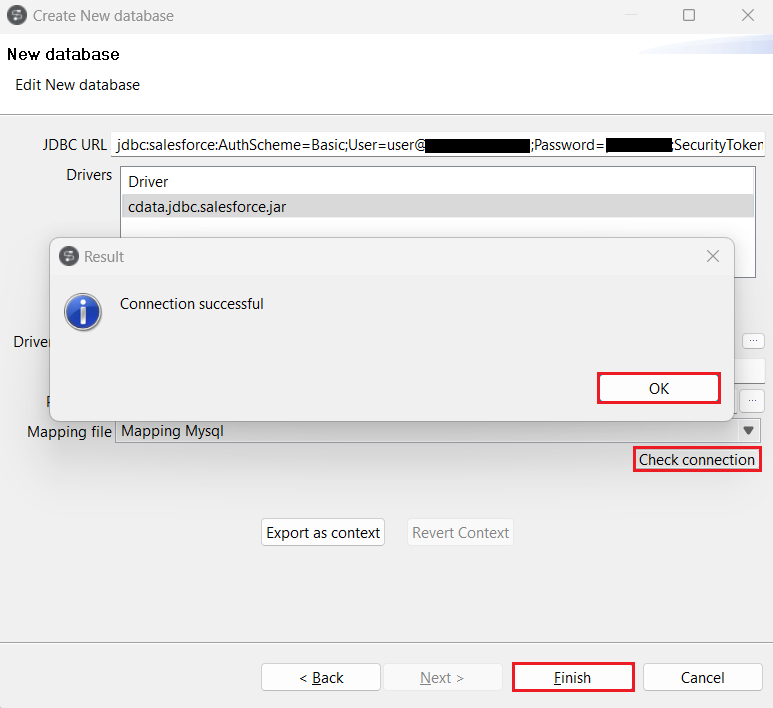Go to previous step with Back
The width and height of the screenshot is (773, 708).
coord(321,677)
